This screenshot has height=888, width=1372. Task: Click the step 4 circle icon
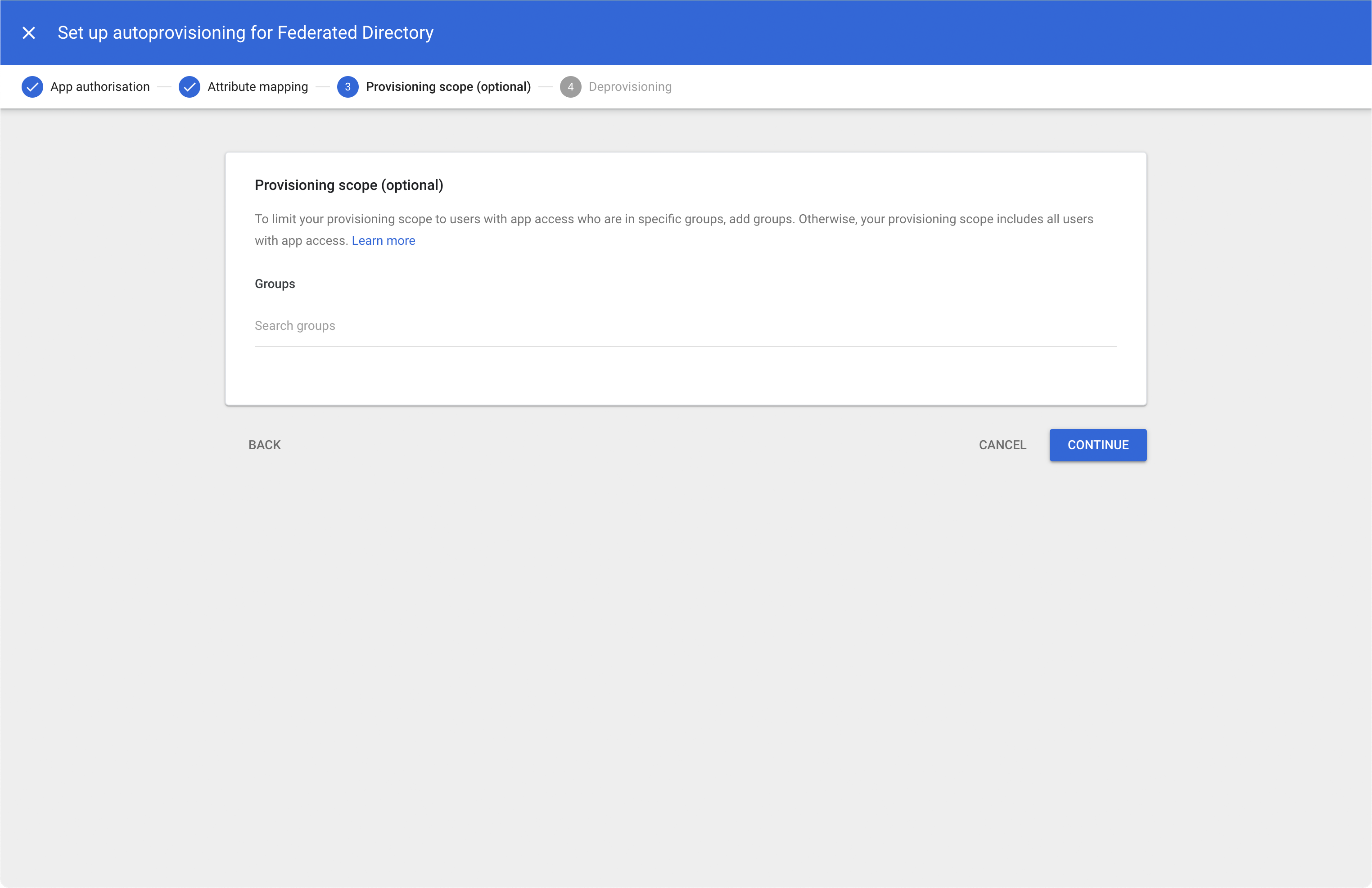tap(570, 87)
